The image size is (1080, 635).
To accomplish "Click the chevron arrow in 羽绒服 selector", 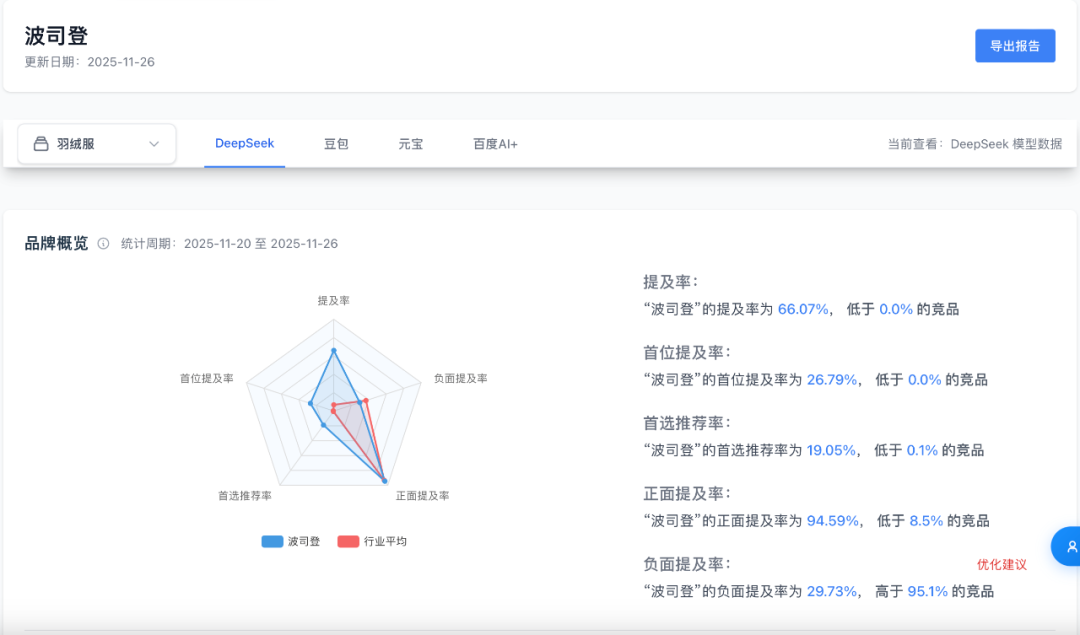I will coord(154,144).
